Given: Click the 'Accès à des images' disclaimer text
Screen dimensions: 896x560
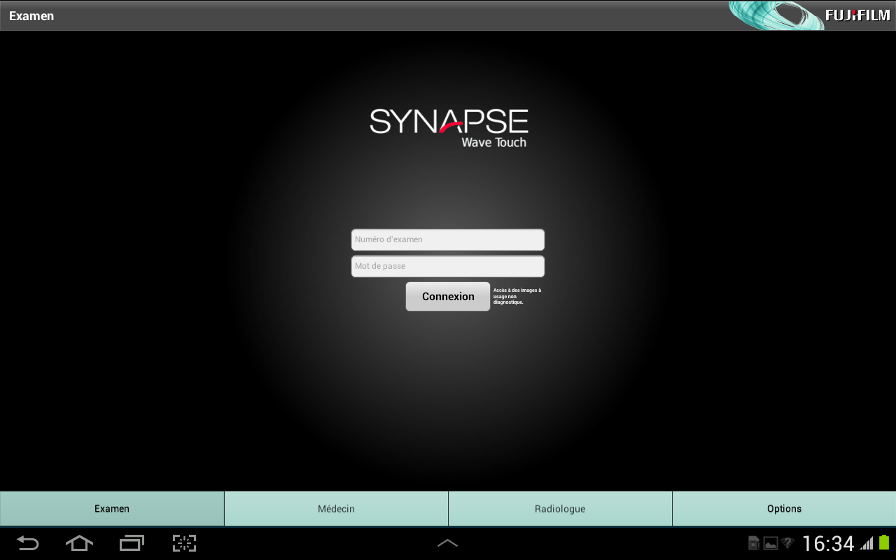Looking at the screenshot, I should click(517, 296).
